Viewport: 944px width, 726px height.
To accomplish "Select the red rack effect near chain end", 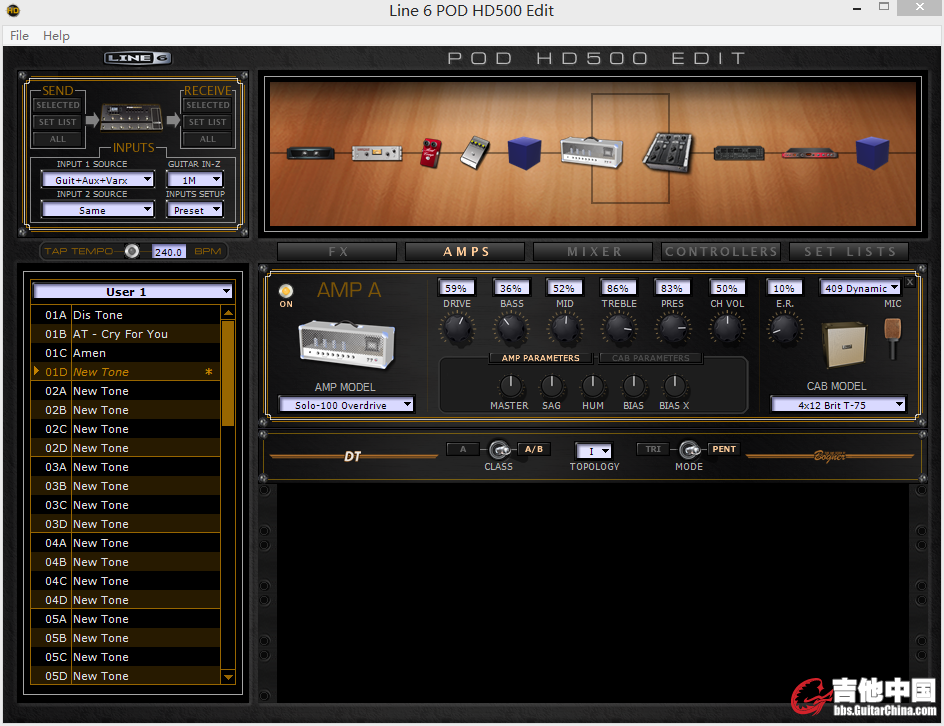I will (x=810, y=153).
